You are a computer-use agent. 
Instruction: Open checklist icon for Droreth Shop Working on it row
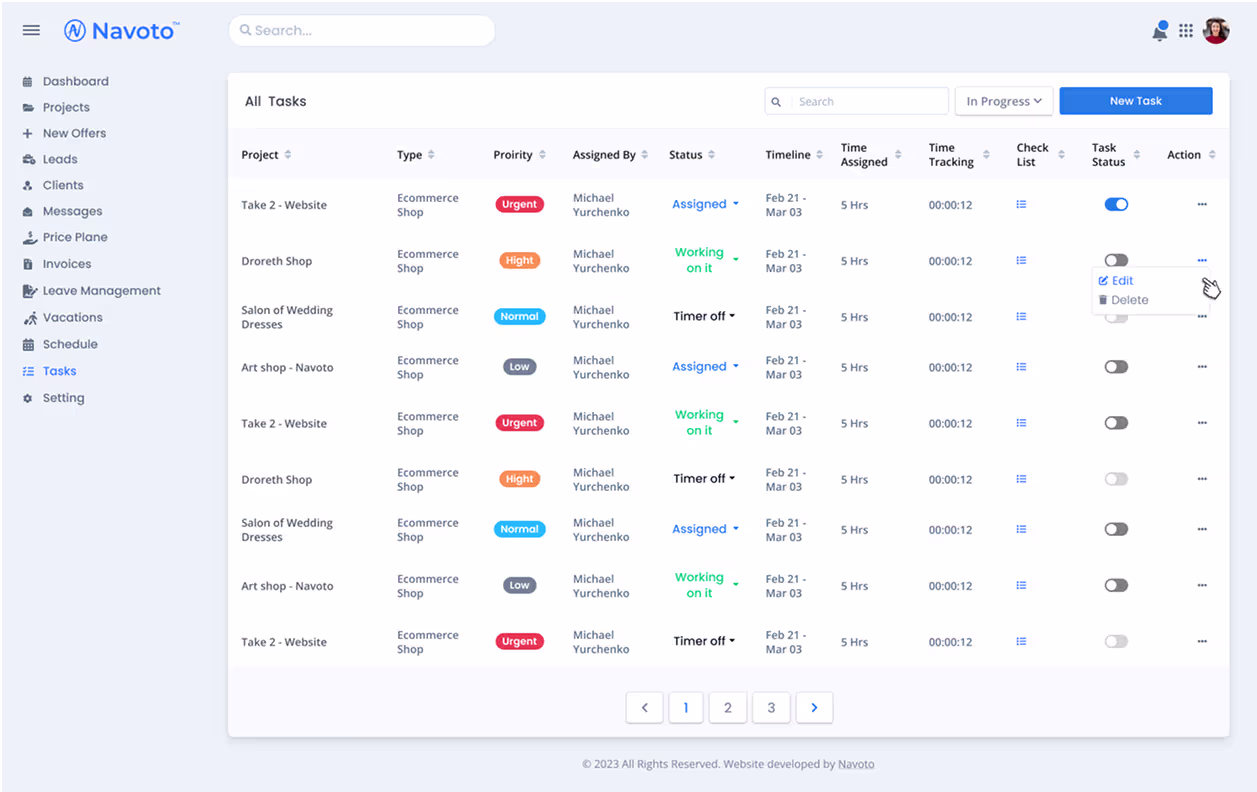1021,260
